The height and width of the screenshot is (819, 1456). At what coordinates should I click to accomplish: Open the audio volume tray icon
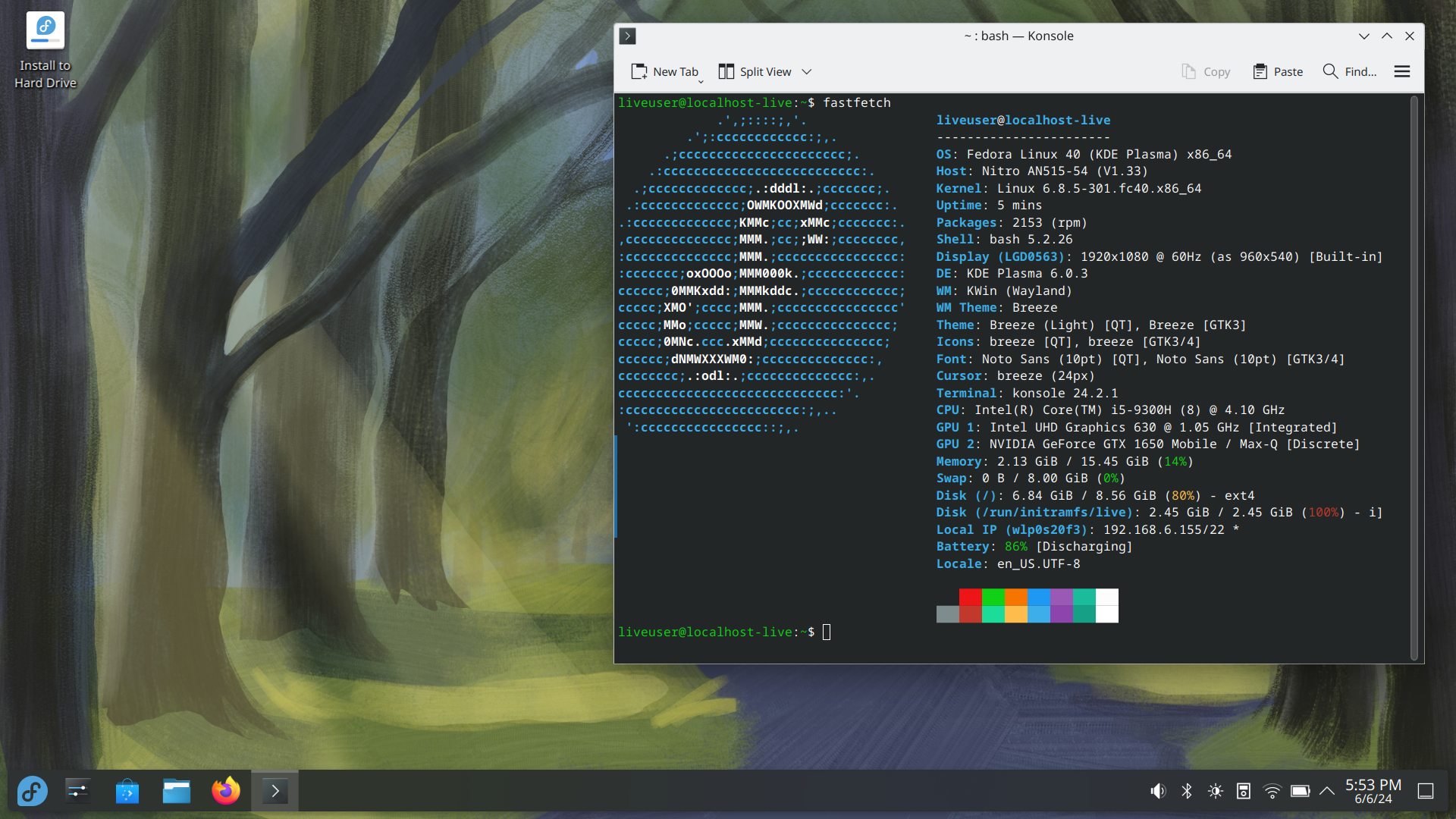[1158, 791]
